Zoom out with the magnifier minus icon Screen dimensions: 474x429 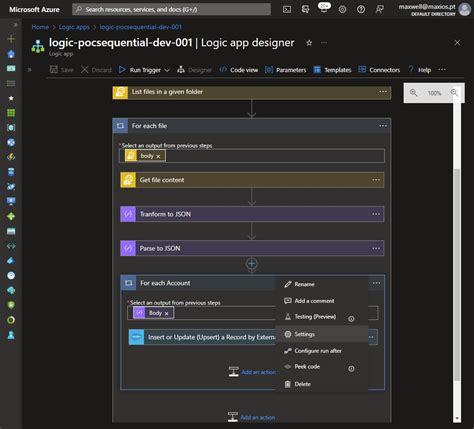(454, 93)
